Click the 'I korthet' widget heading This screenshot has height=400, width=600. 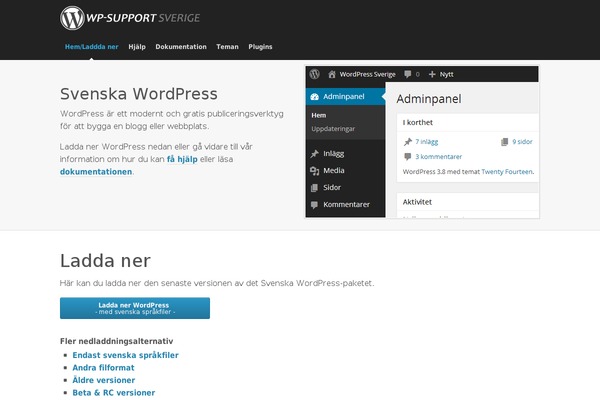(417, 122)
